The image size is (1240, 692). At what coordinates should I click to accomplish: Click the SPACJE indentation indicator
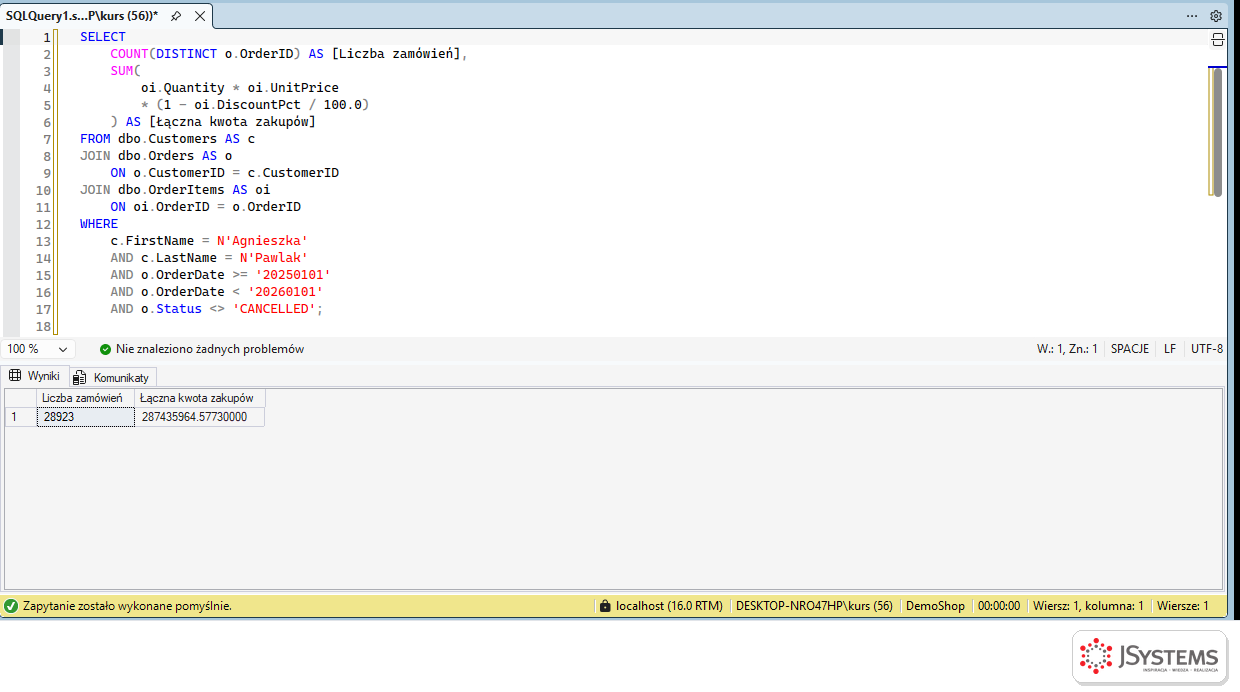click(x=1130, y=349)
